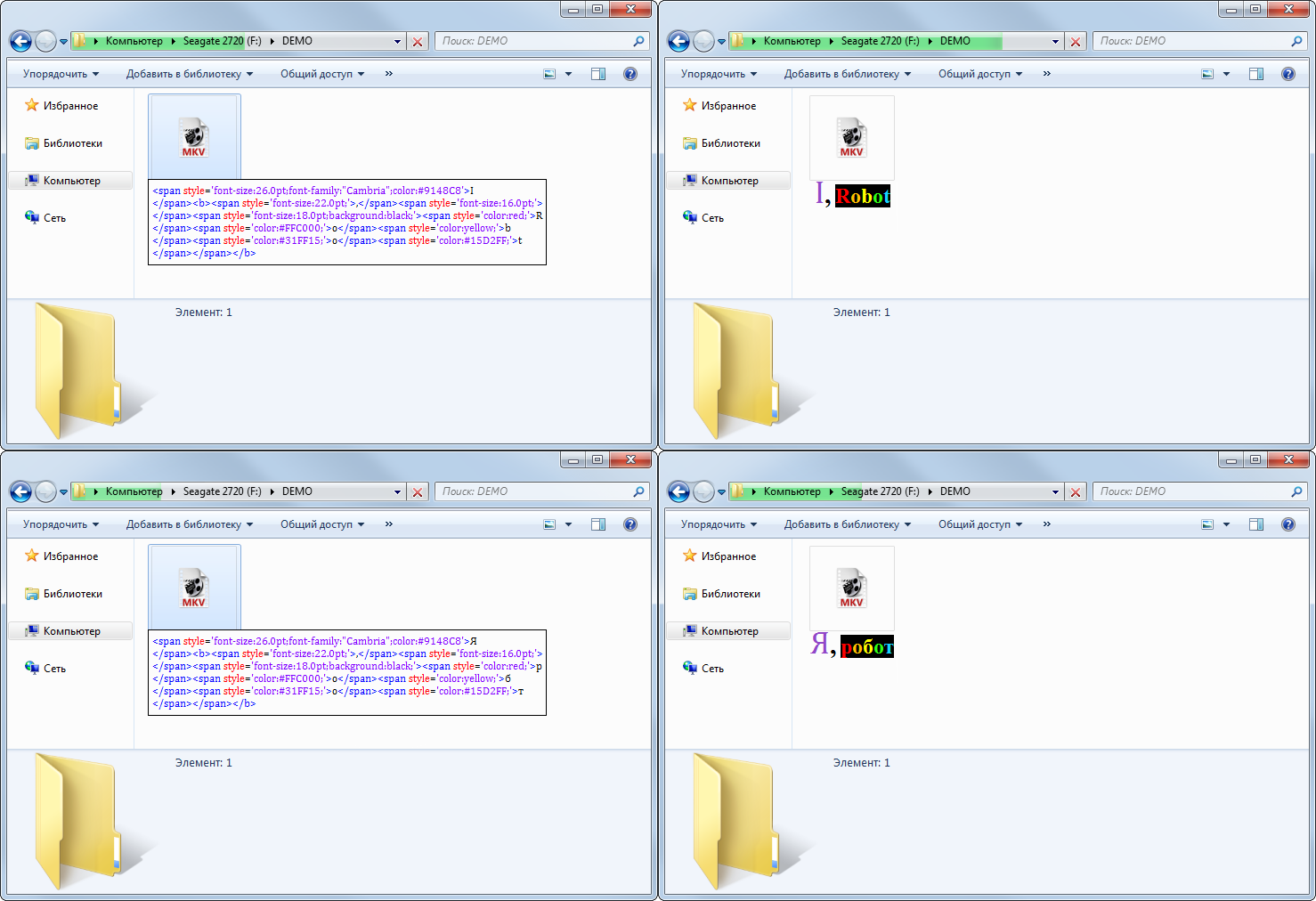Open Упорядочить menu in top-left window

61,74
